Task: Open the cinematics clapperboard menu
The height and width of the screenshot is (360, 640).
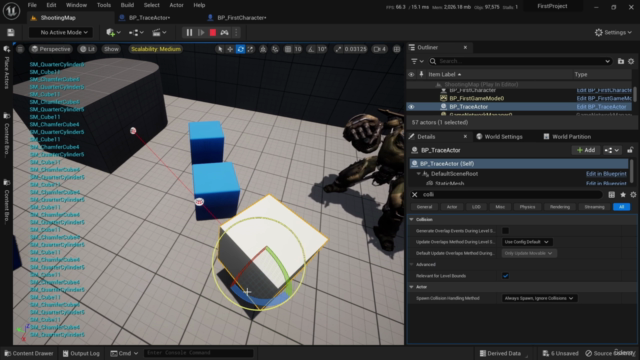Action: coord(159,32)
